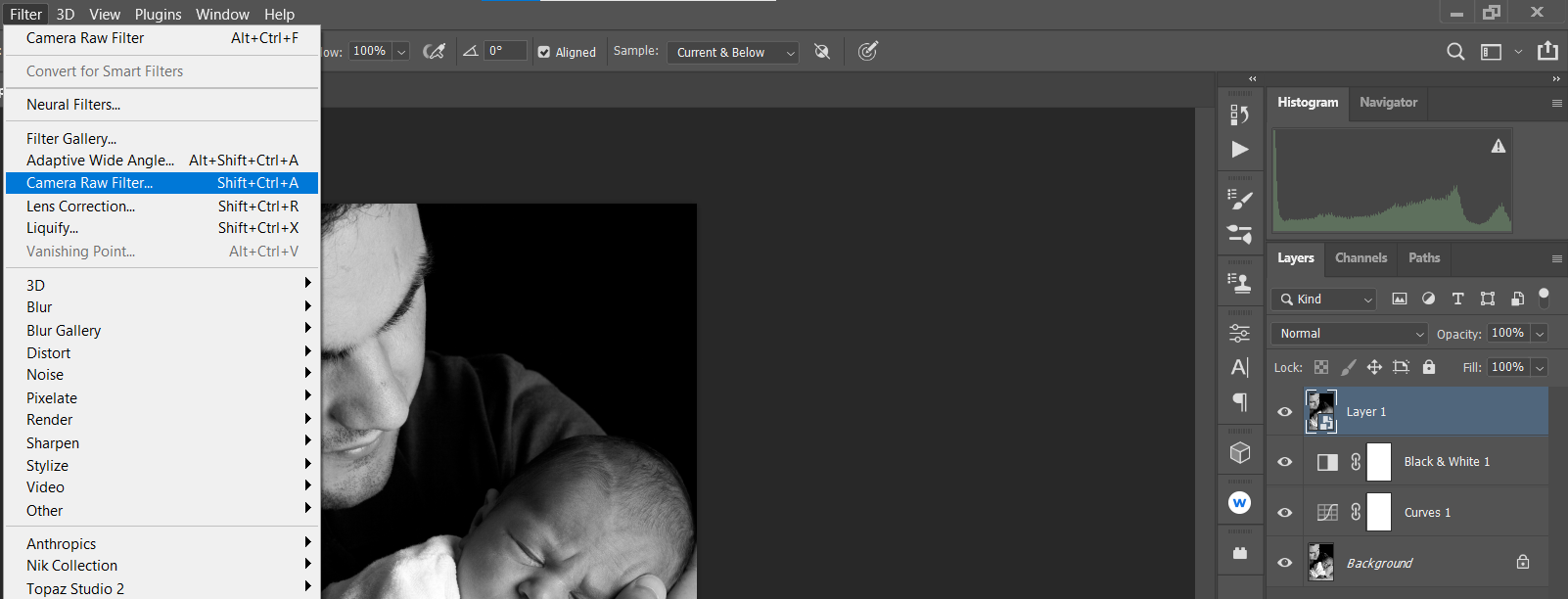The width and height of the screenshot is (1568, 599).
Task: Select Liquify from the Filter menu
Action: point(52,228)
